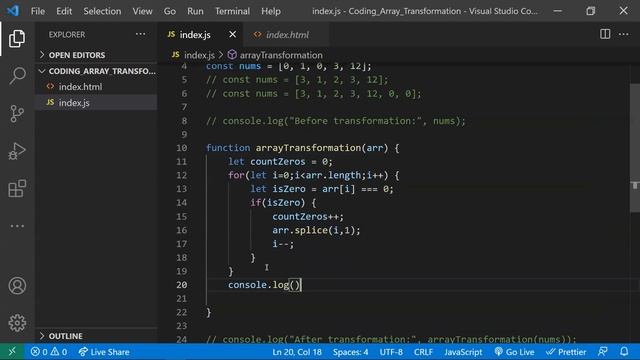Open the Edit menu
Screen dimensions: 640x360
pos(64,11)
